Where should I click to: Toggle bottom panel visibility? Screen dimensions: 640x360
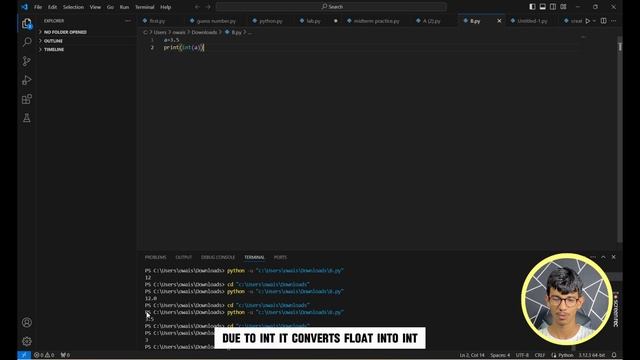tap(542, 7)
